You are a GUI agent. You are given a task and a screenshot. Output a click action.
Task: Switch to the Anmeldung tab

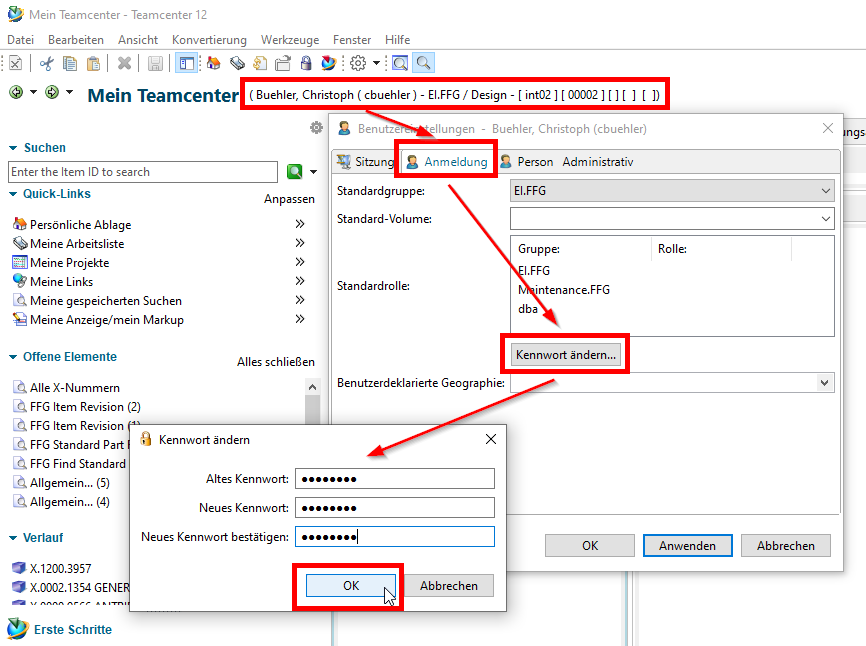click(x=447, y=161)
